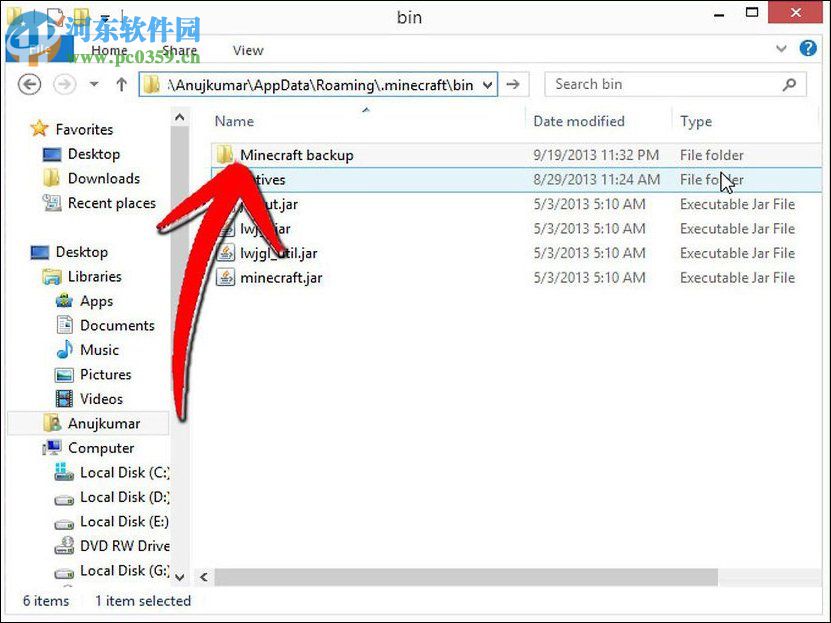
Task: Maximize the bin window
Action: point(752,12)
